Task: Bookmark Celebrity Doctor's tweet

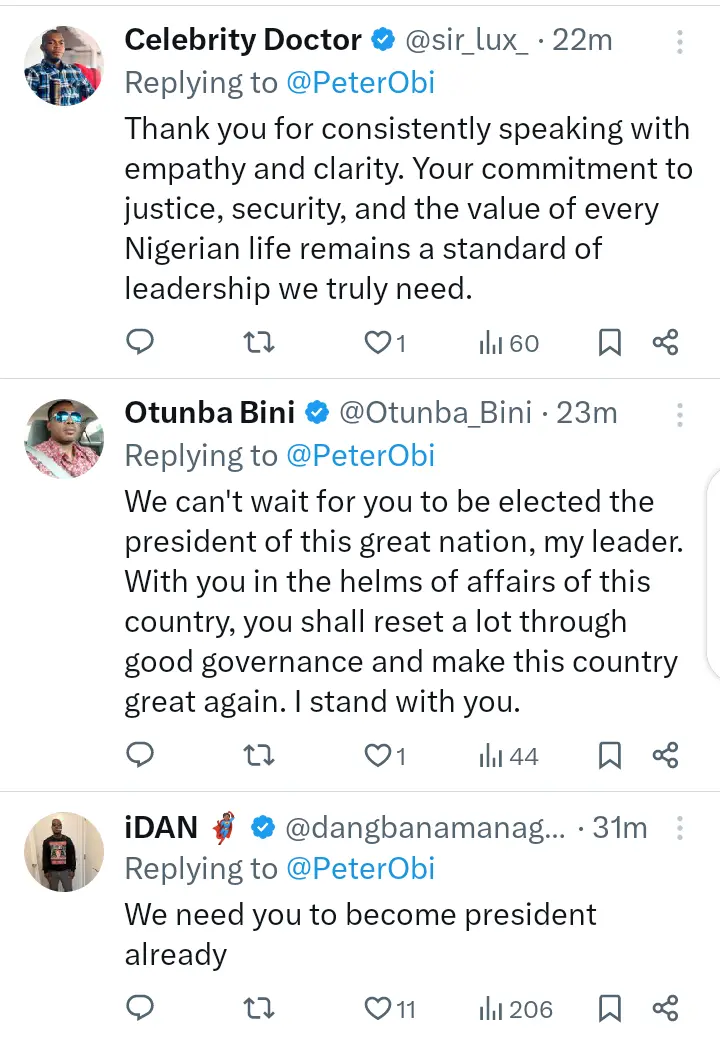Action: click(609, 343)
